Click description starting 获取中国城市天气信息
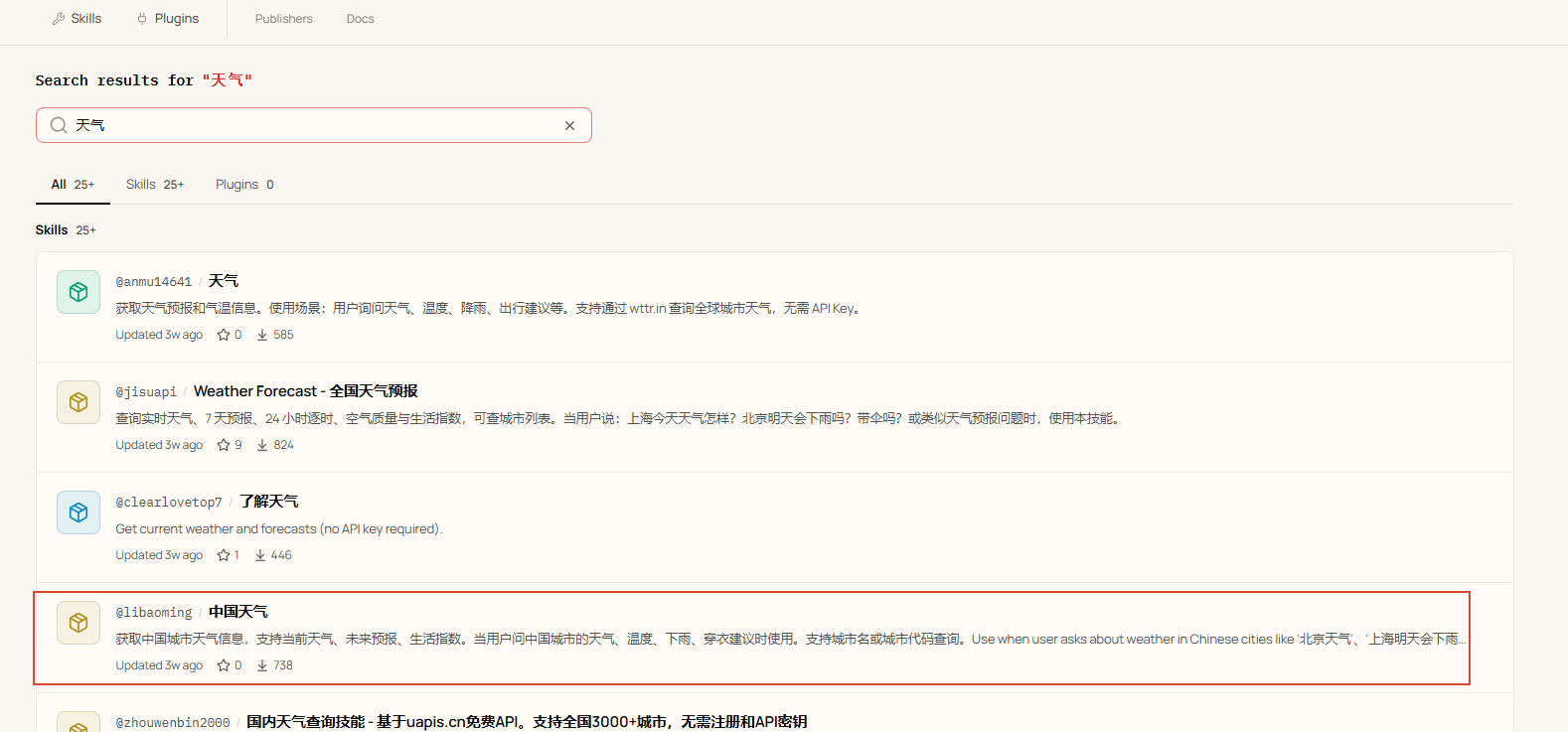 click(791, 640)
